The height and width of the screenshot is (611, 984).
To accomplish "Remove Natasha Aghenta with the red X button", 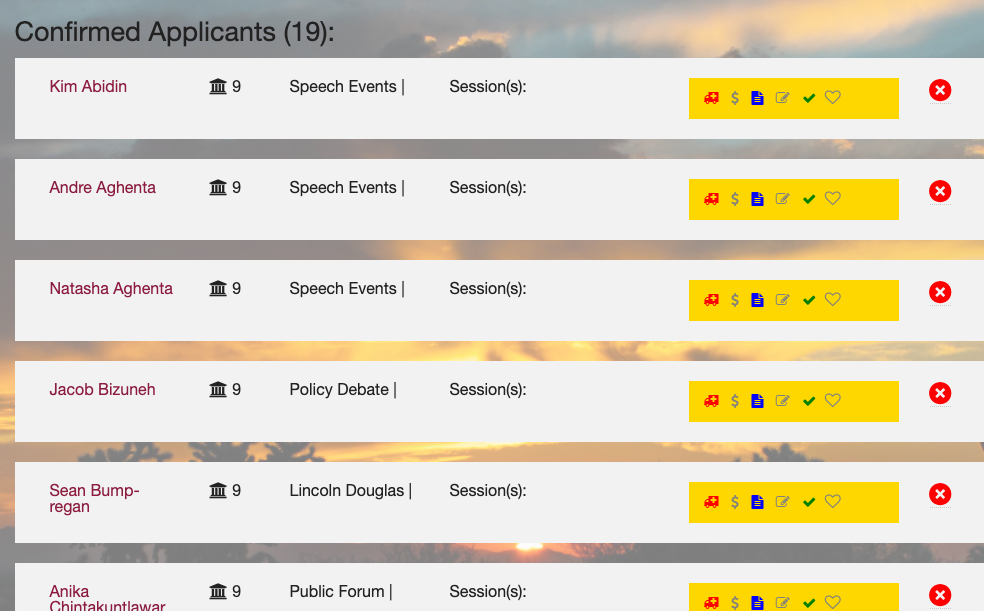I will point(940,292).
